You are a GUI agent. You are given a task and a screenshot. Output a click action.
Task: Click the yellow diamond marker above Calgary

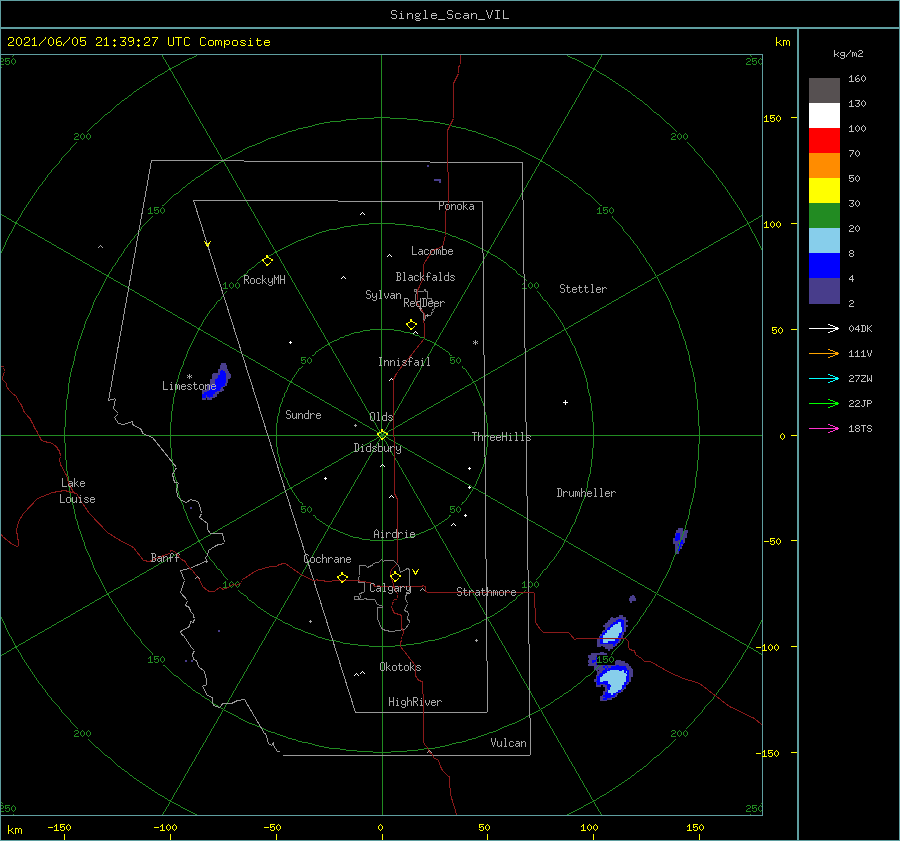tap(395, 576)
